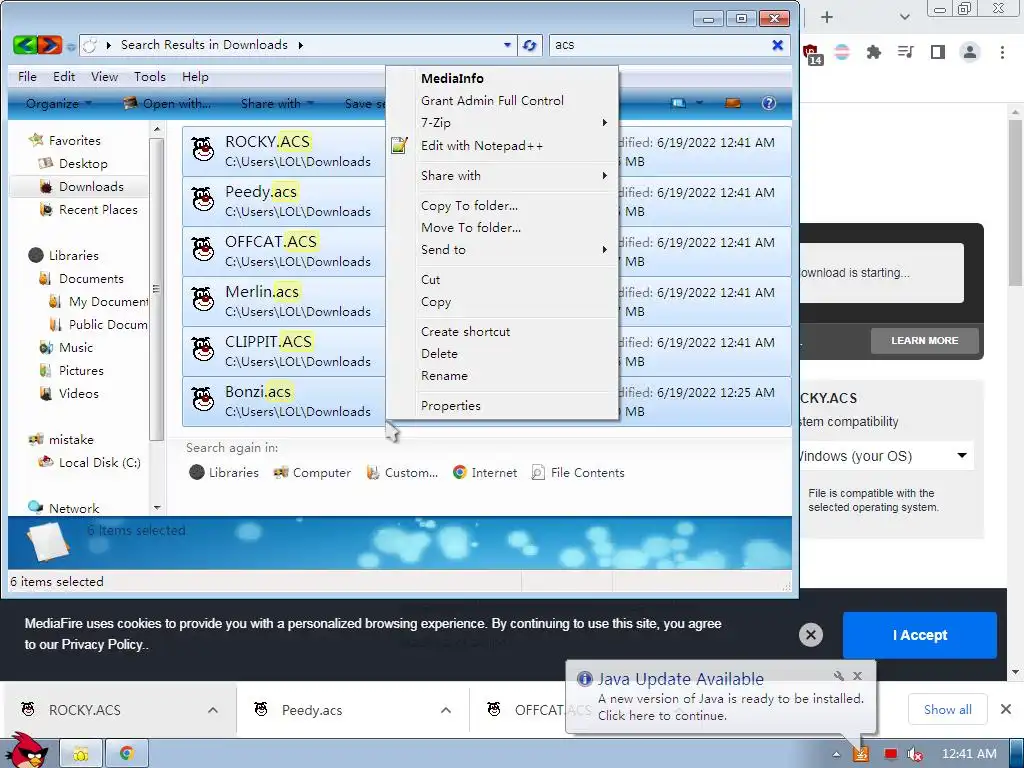Search again on the Internet
This screenshot has width=1024, height=768.
485,472
